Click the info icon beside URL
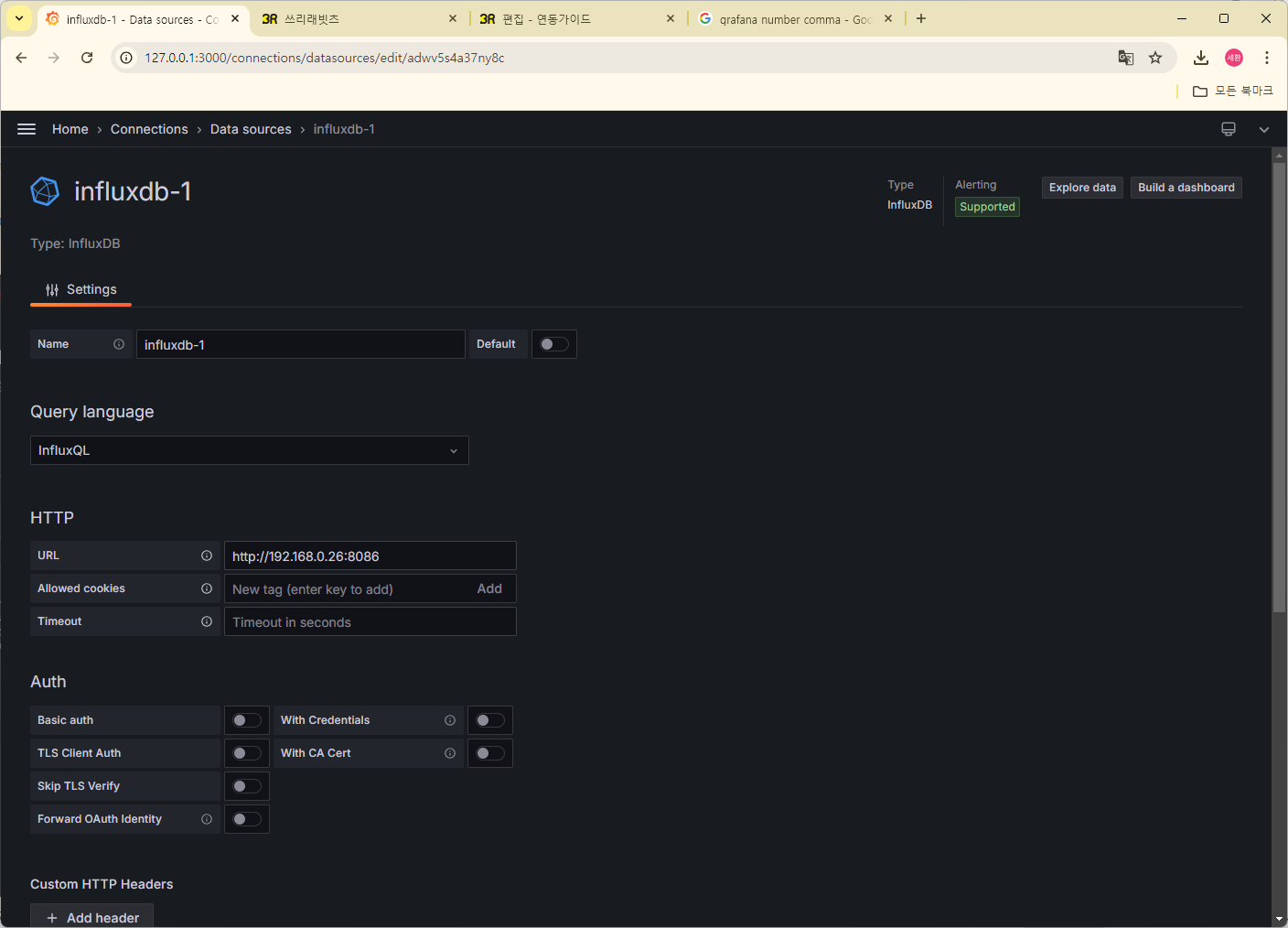Screen dimensions: 1288x928 coord(207,556)
